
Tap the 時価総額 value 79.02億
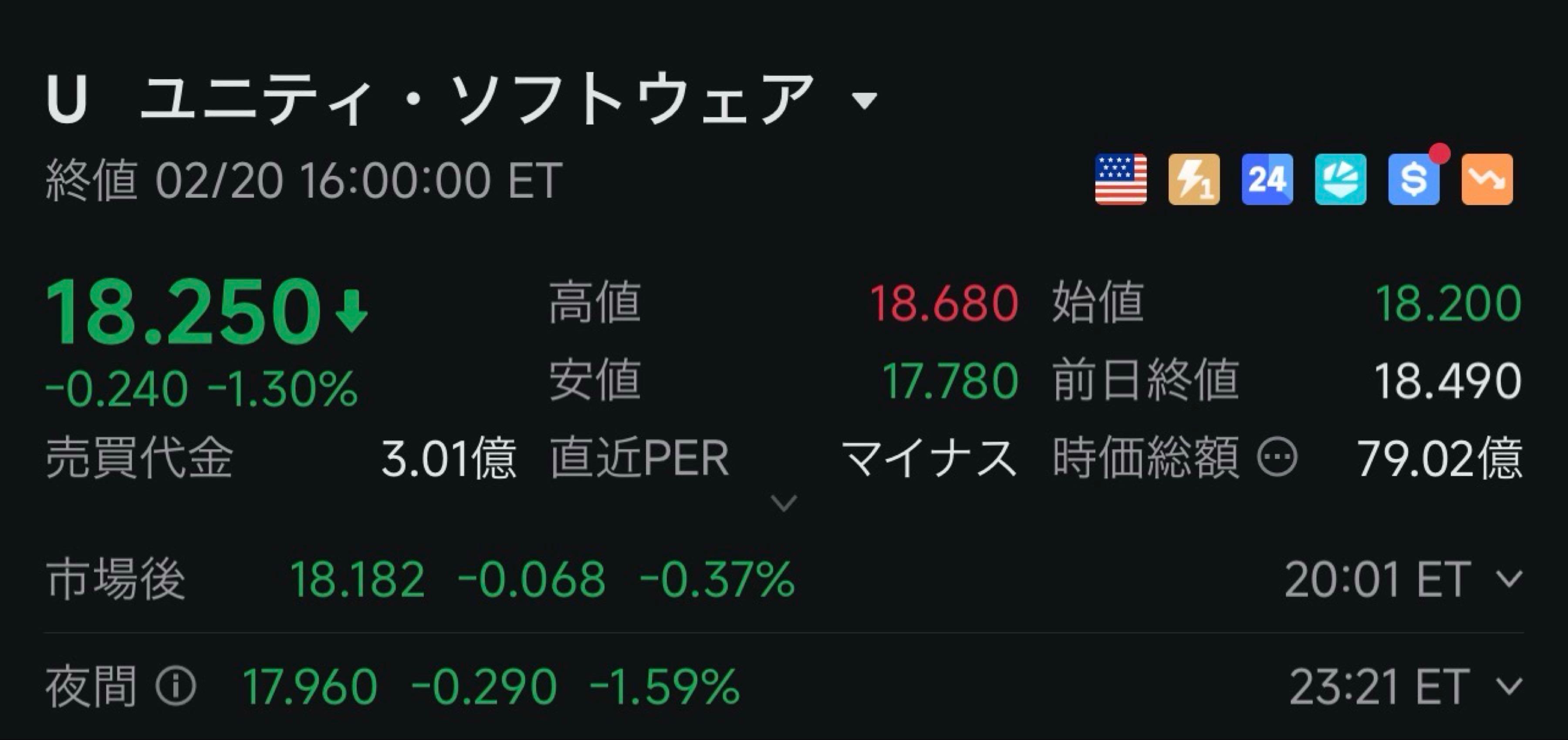pos(1439,457)
